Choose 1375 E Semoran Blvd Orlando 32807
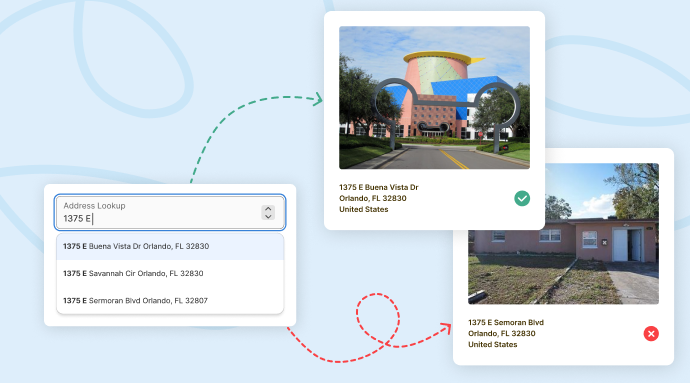This screenshot has width=690, height=383. [x=170, y=301]
